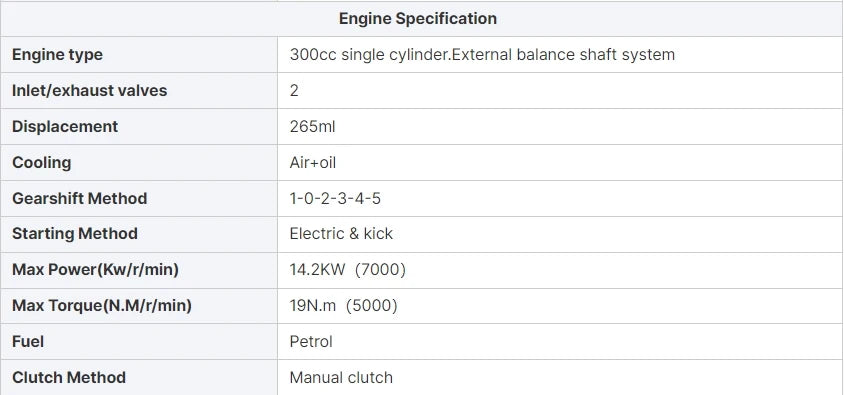Click the 14.2KW (7000) power value
Viewport: 844px width, 395px height.
point(348,270)
